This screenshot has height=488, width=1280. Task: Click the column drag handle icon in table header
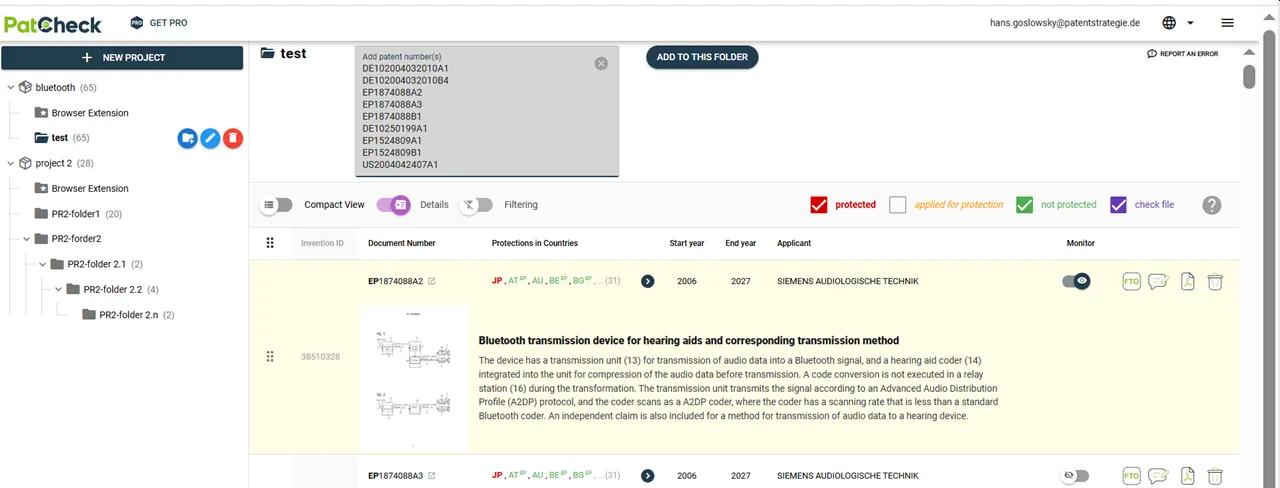tap(269, 243)
